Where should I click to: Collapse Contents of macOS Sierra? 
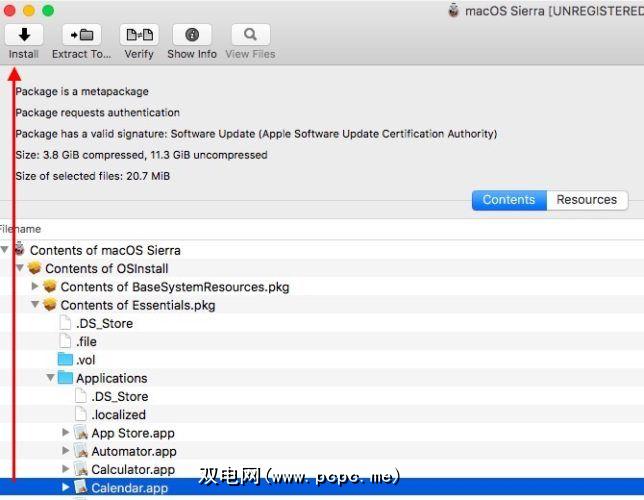click(x=5, y=249)
